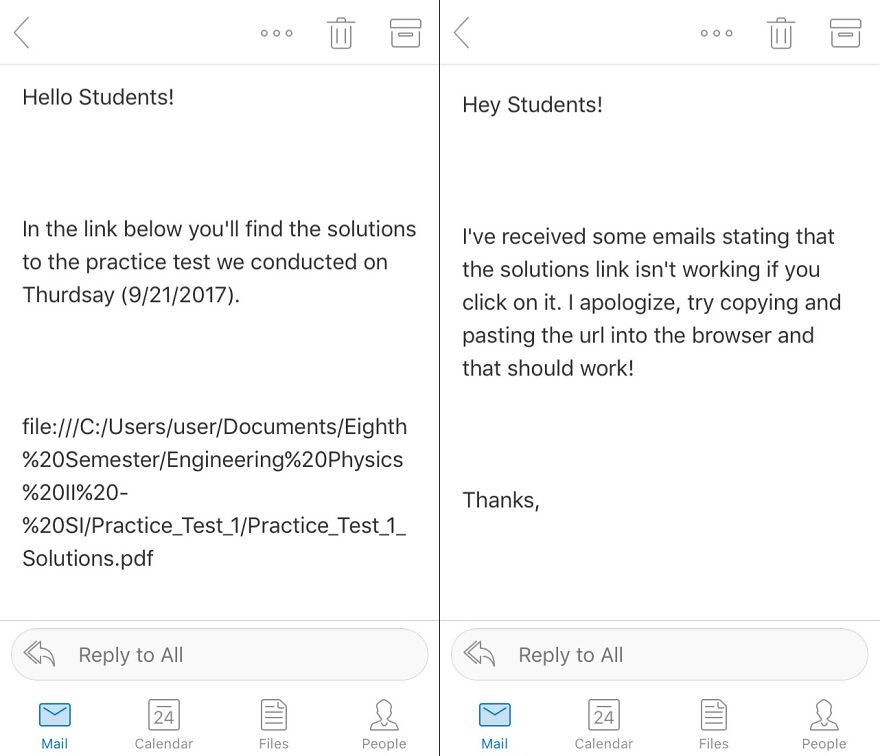Open Files tab on the right screen

point(714,722)
